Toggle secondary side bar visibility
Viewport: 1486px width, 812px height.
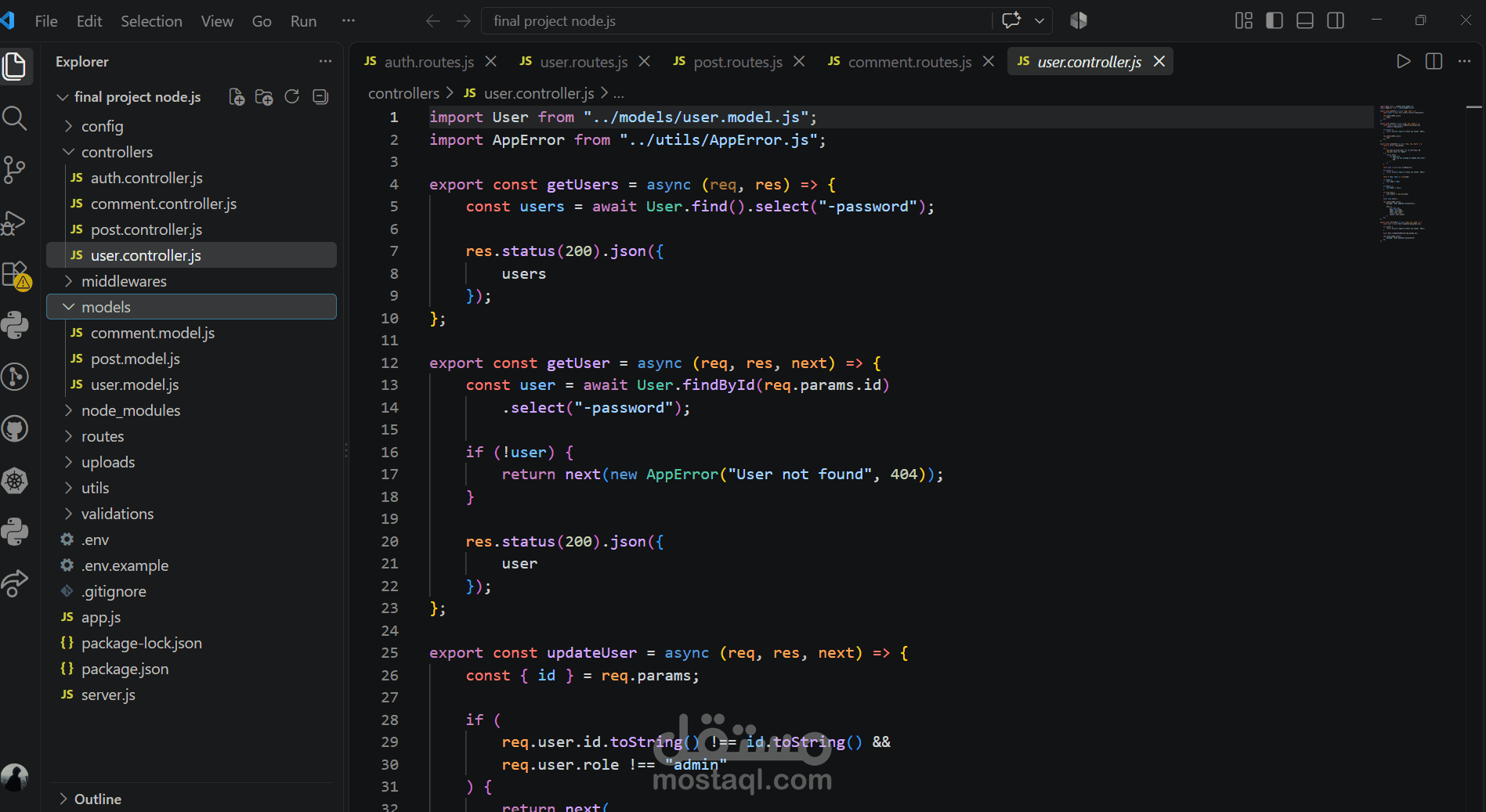point(1336,20)
